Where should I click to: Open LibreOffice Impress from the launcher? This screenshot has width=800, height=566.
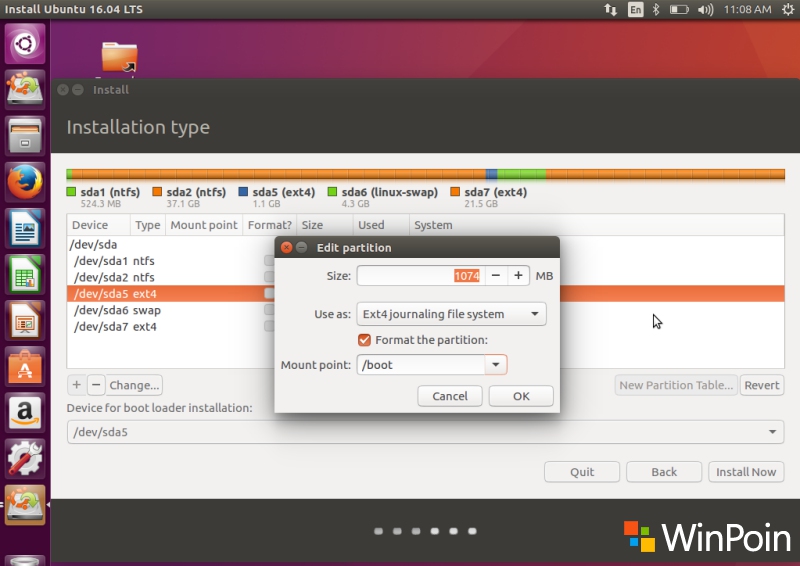24,320
